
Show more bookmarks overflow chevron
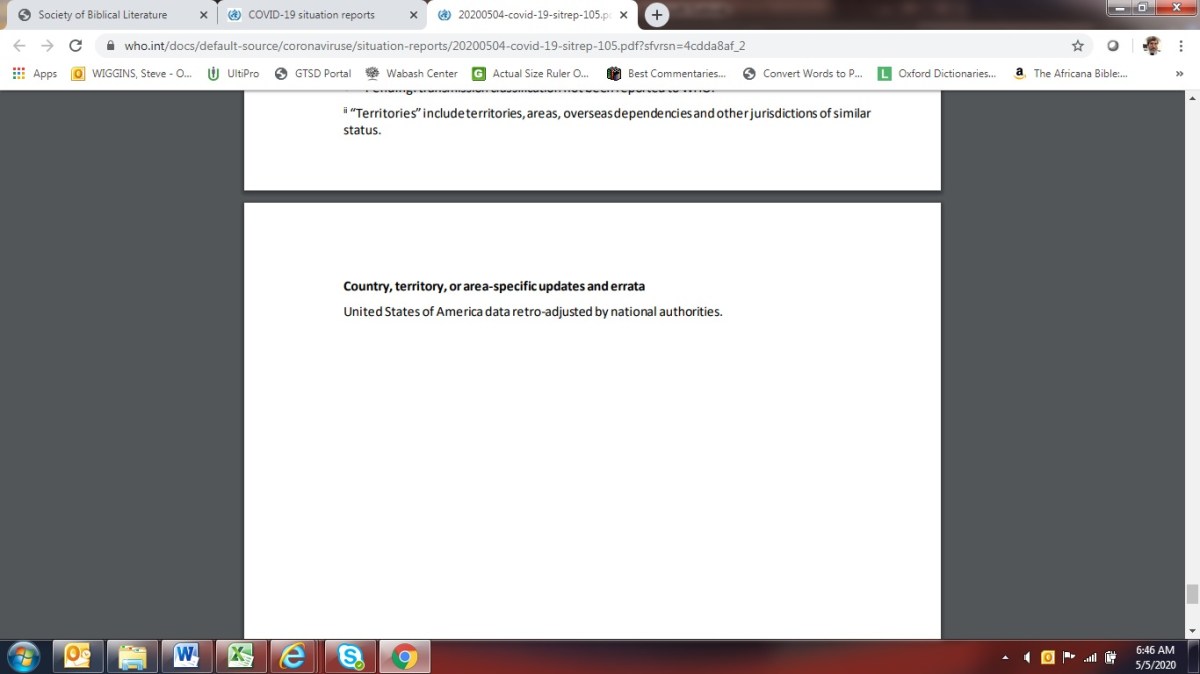coord(1179,73)
